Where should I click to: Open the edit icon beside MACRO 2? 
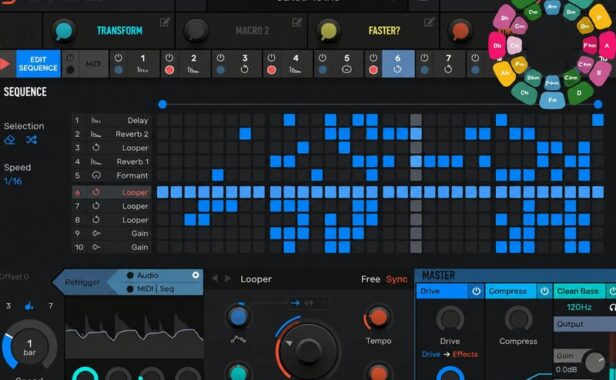[297, 22]
